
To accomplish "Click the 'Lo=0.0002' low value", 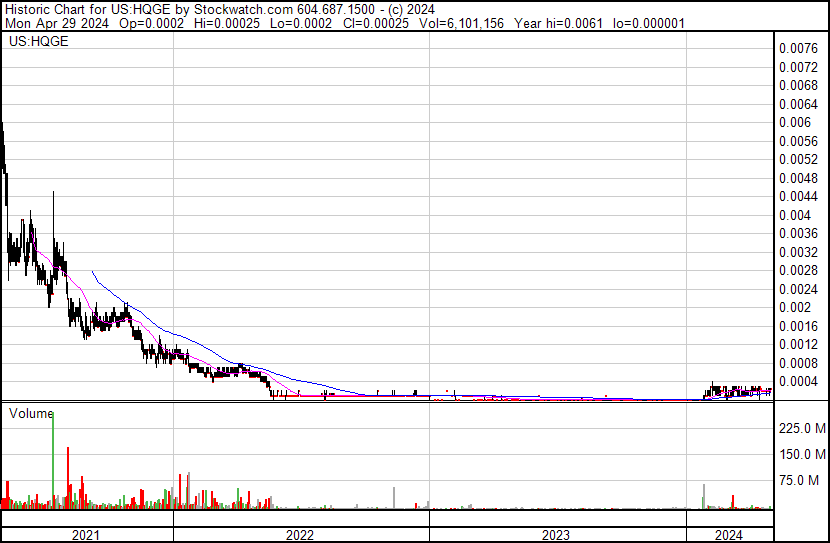I will coord(301,23).
